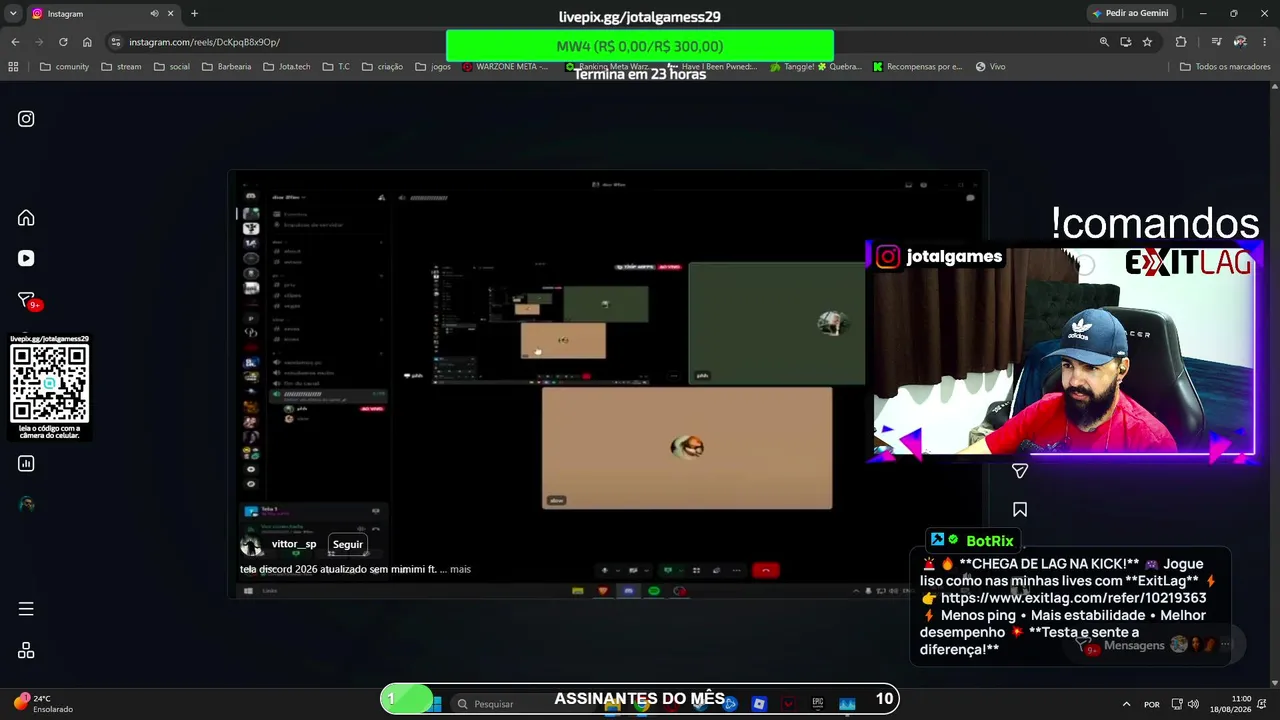Open the Meta apps grid icon
The height and width of the screenshot is (720, 1280).
(26, 650)
